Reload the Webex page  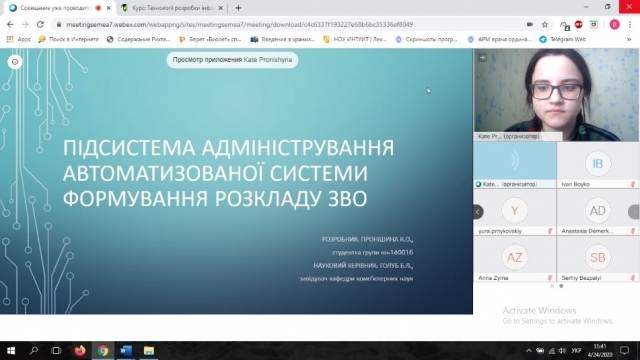(40, 24)
